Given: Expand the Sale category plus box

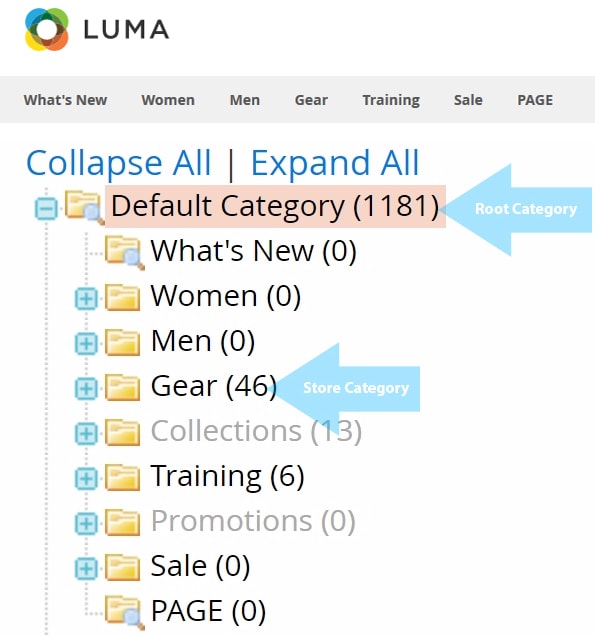Looking at the screenshot, I should [86, 569].
